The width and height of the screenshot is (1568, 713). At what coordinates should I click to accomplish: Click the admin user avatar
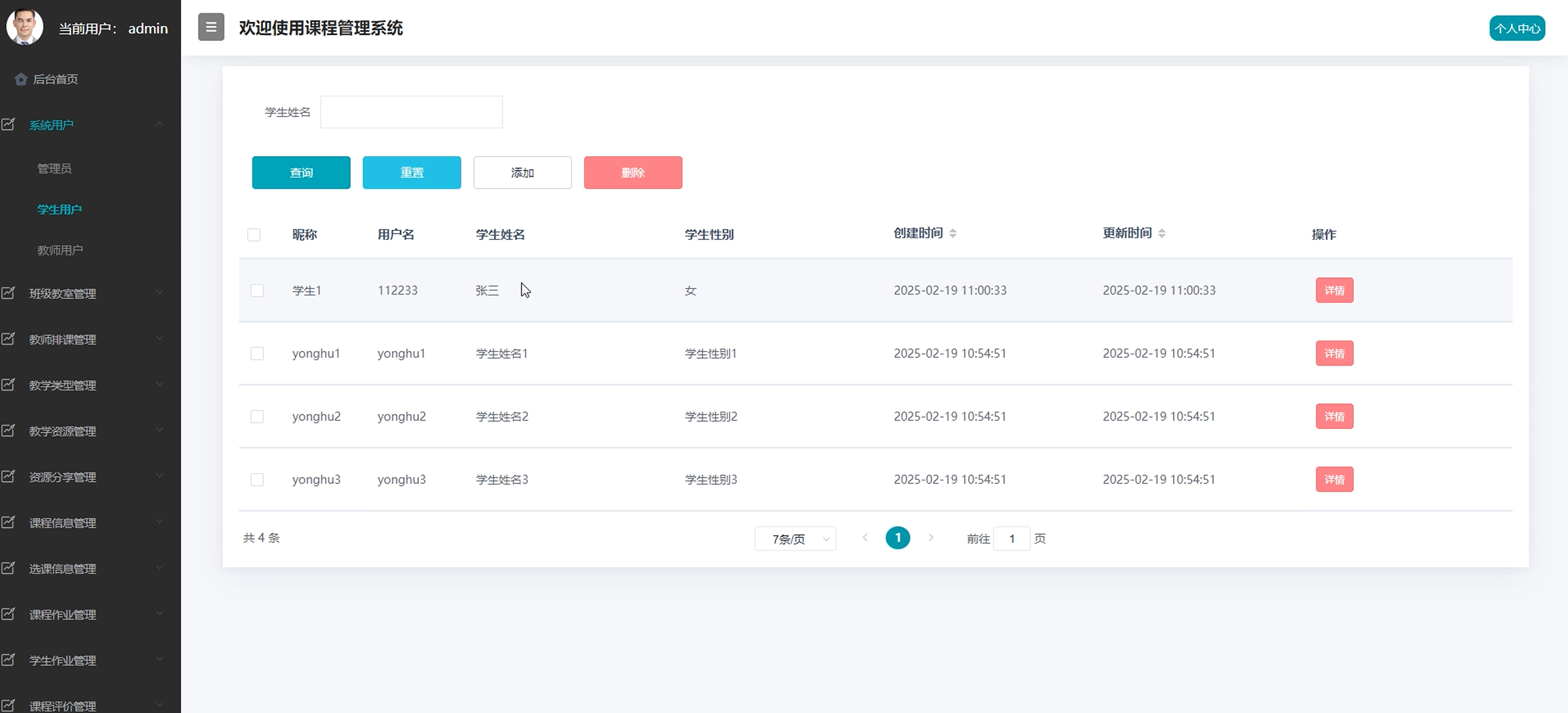point(25,27)
